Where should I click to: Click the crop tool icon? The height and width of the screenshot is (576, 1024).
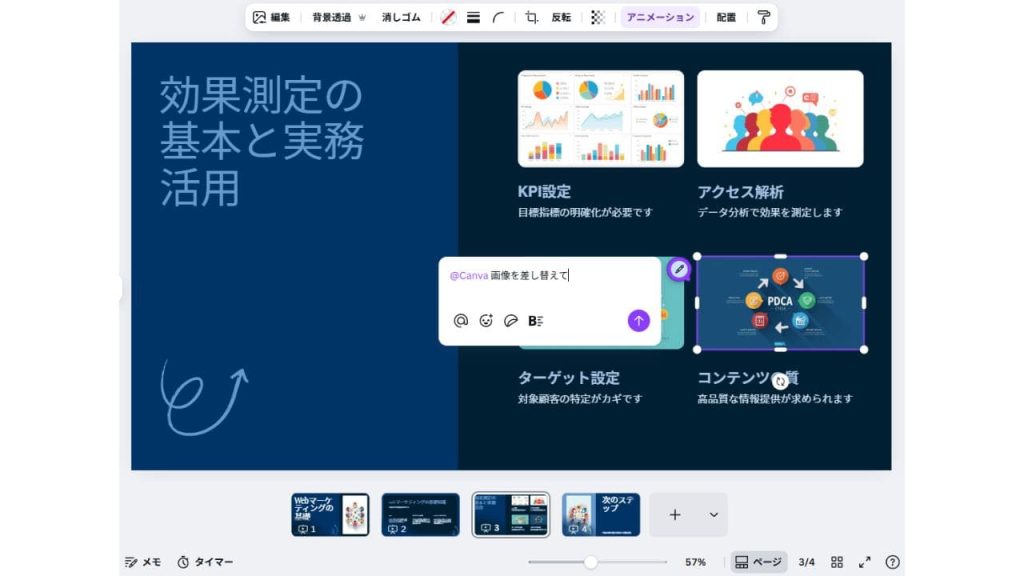point(532,17)
